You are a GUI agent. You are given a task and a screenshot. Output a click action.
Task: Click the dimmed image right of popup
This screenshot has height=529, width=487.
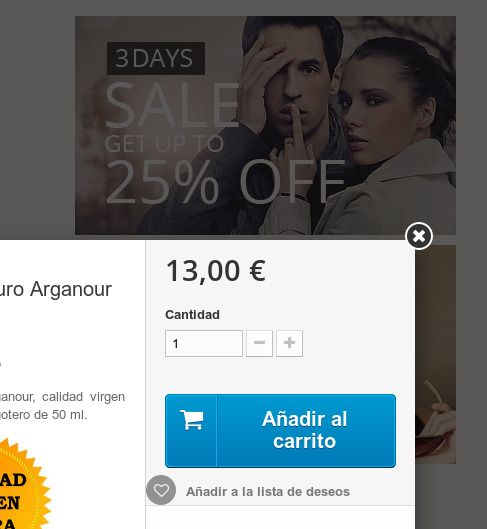[436, 354]
